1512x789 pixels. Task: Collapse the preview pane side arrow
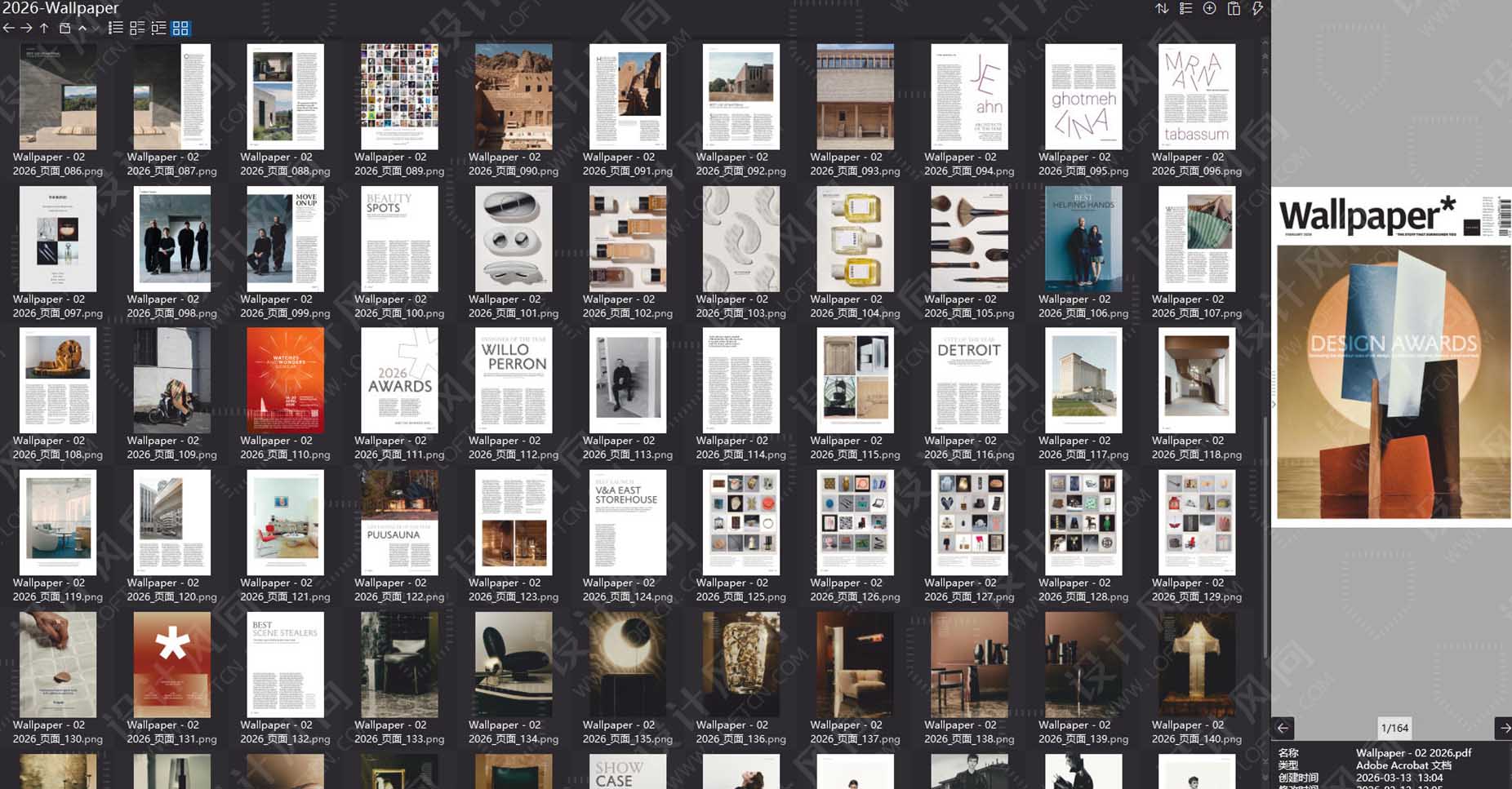1272,402
